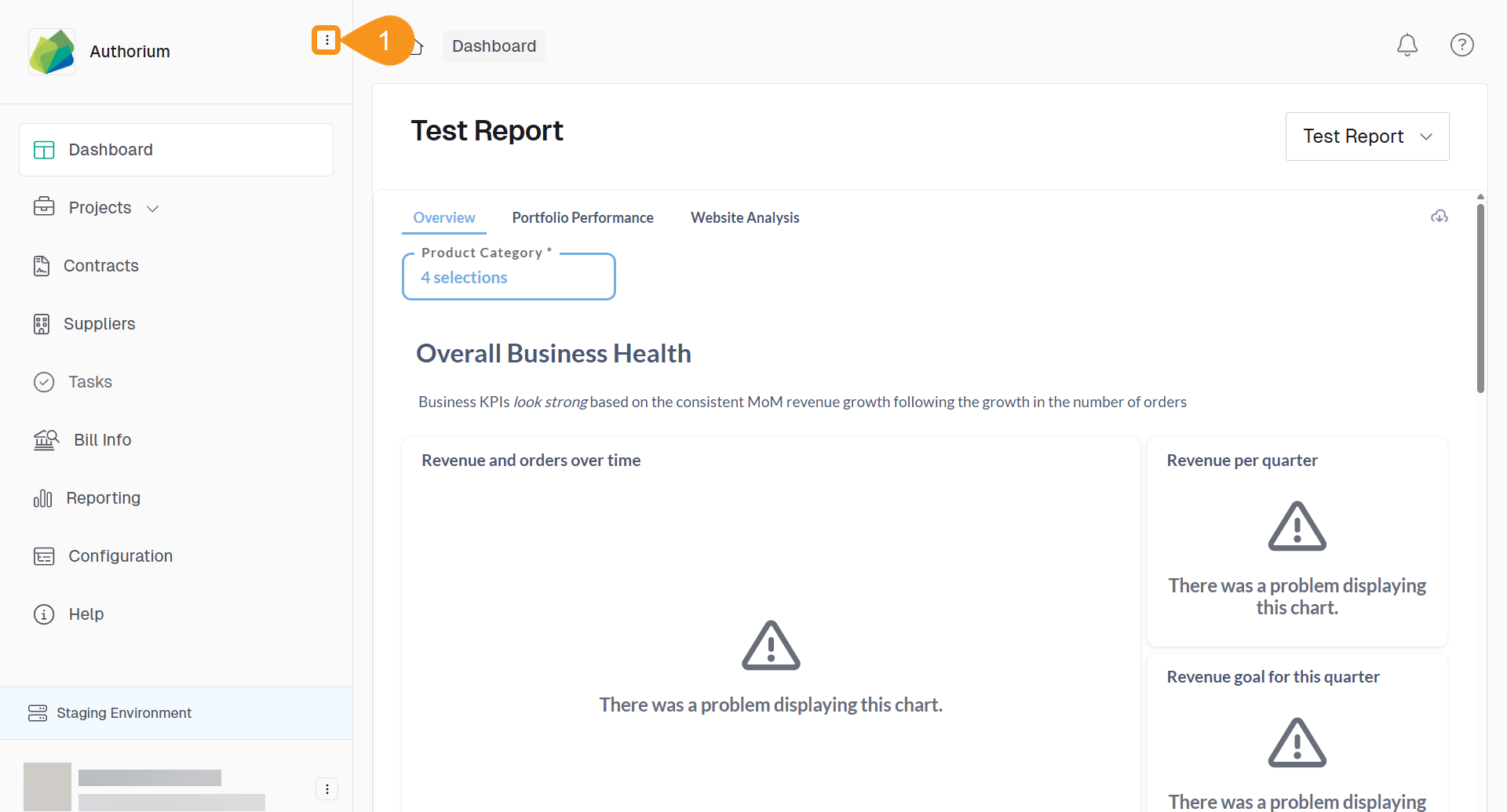Click the cloud download icon
1507x812 pixels.
[x=1439, y=217]
